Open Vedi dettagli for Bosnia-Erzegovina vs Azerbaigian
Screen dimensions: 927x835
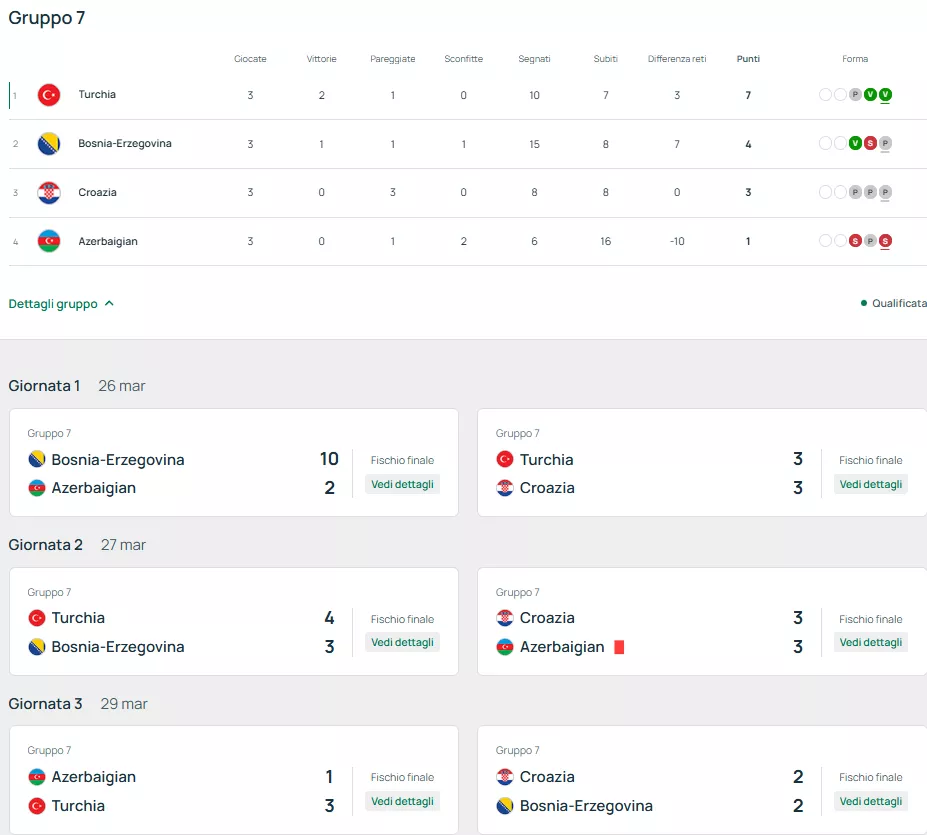[402, 484]
